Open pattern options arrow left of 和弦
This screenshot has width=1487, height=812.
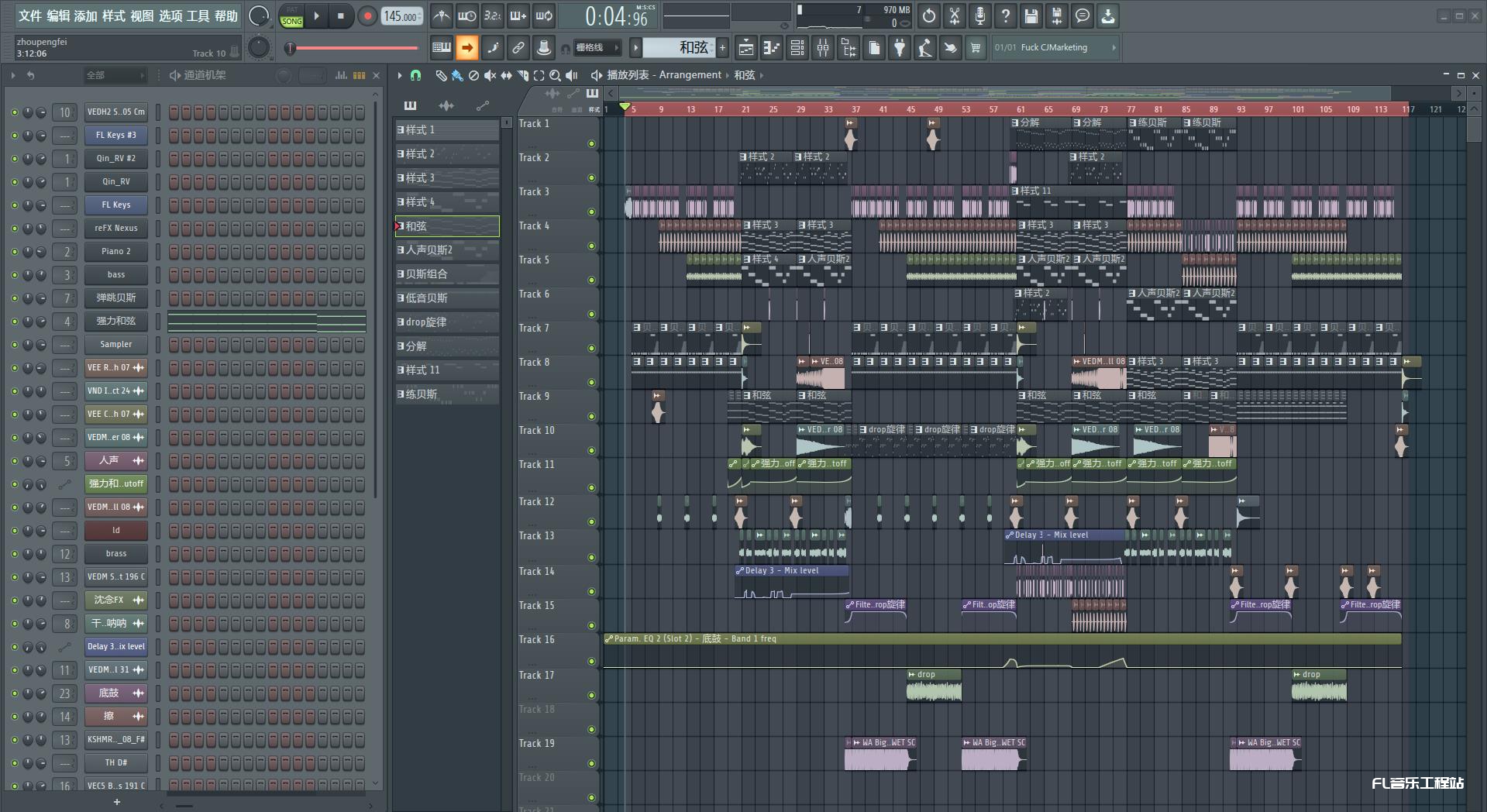pos(635,47)
